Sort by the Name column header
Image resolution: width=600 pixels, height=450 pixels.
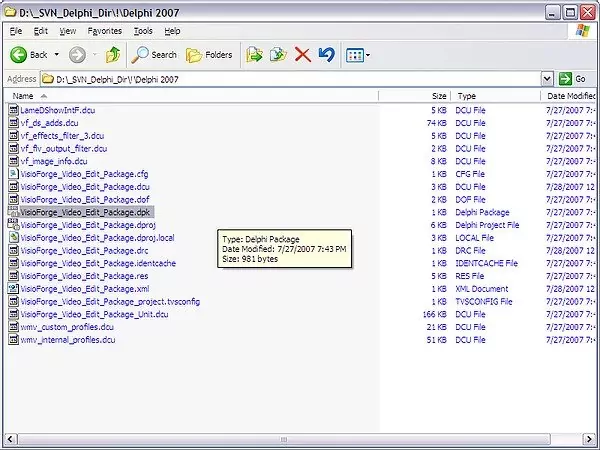click(x=191, y=96)
